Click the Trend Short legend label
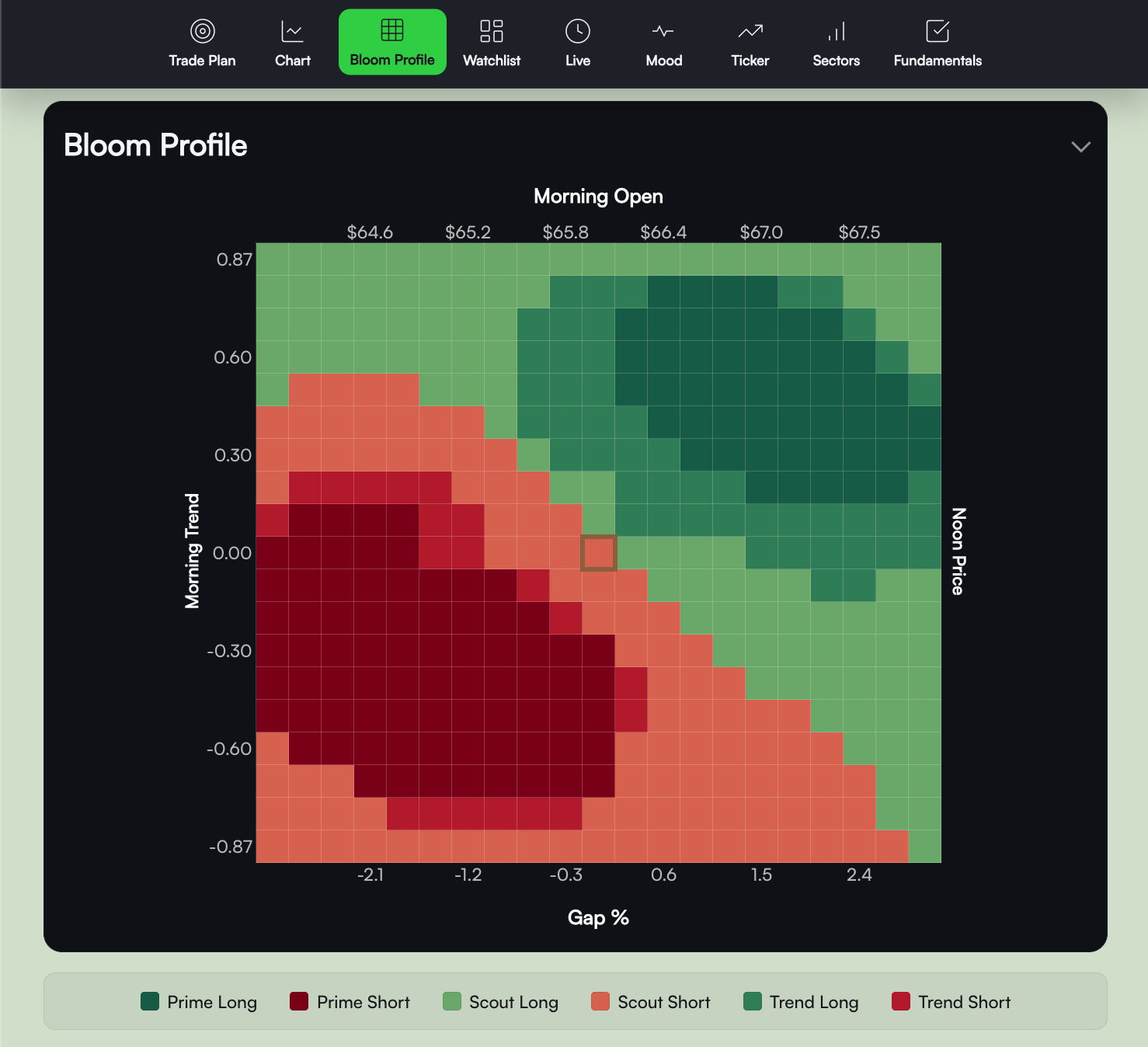The width and height of the screenshot is (1148, 1047). point(964,1002)
